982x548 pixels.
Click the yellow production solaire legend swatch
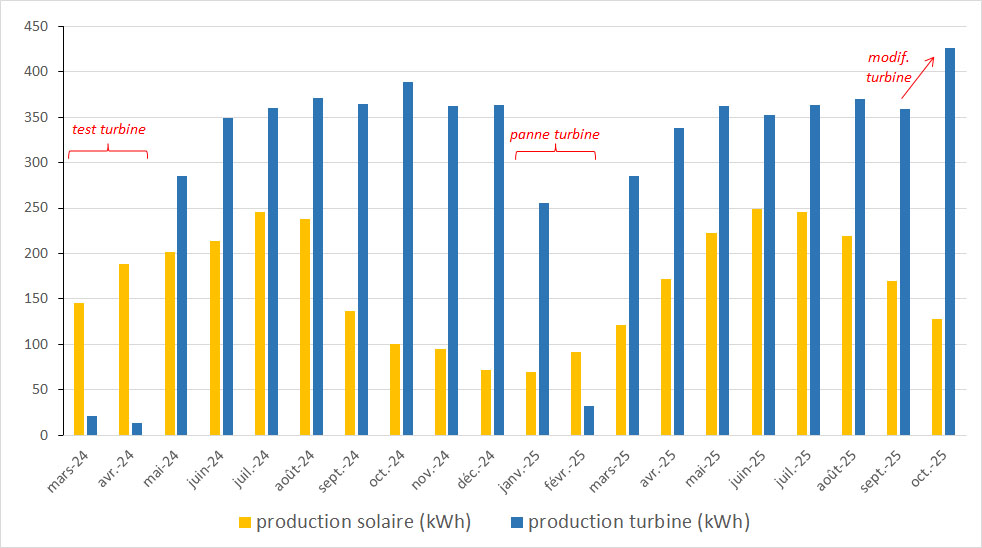(x=244, y=522)
